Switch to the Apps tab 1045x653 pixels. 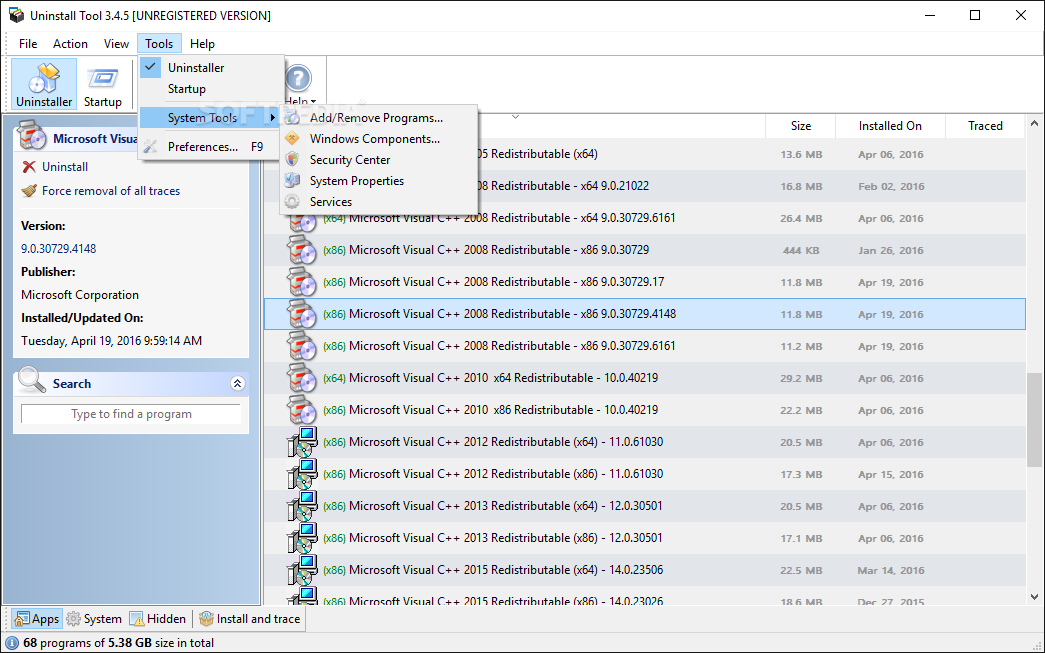pyautogui.click(x=37, y=619)
